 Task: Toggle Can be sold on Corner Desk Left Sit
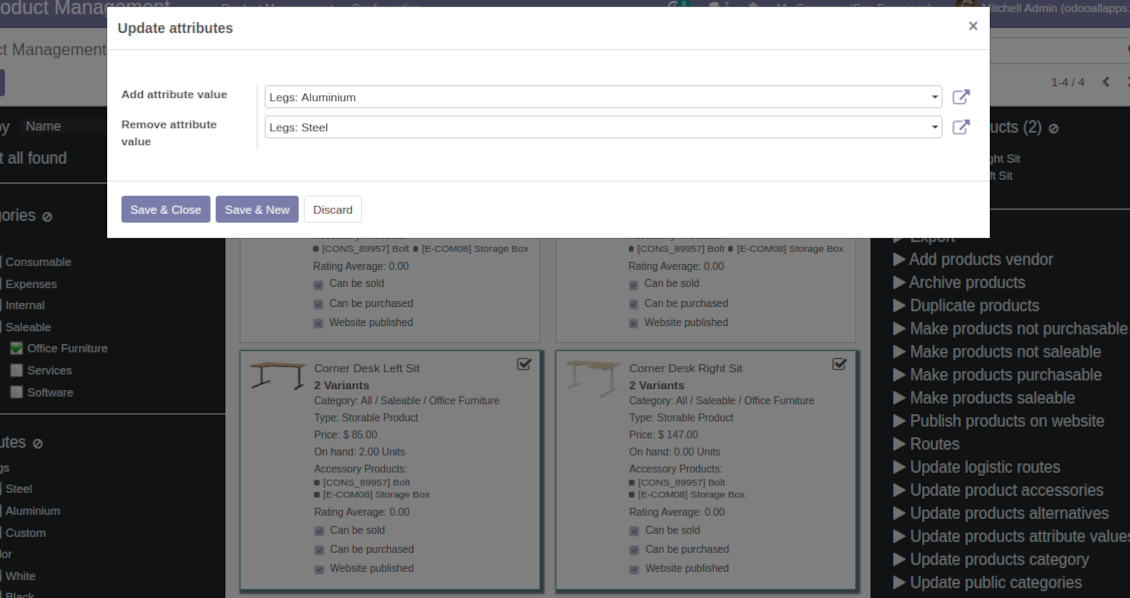tap(319, 531)
